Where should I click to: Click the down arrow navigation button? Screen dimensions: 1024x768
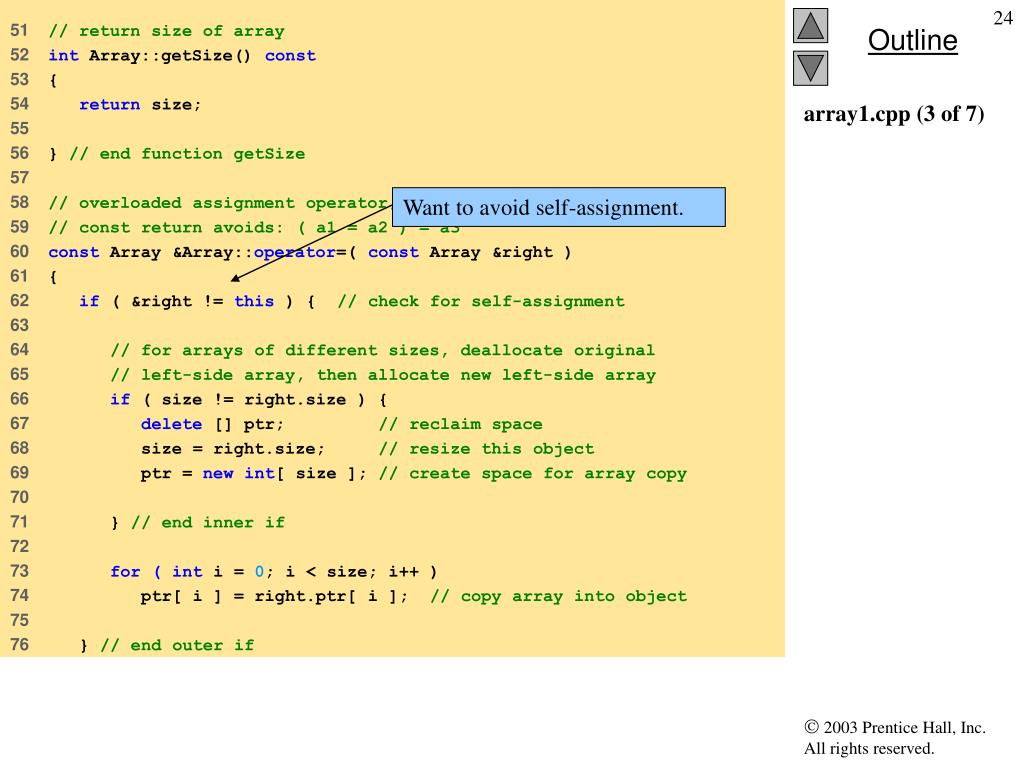tap(810, 68)
